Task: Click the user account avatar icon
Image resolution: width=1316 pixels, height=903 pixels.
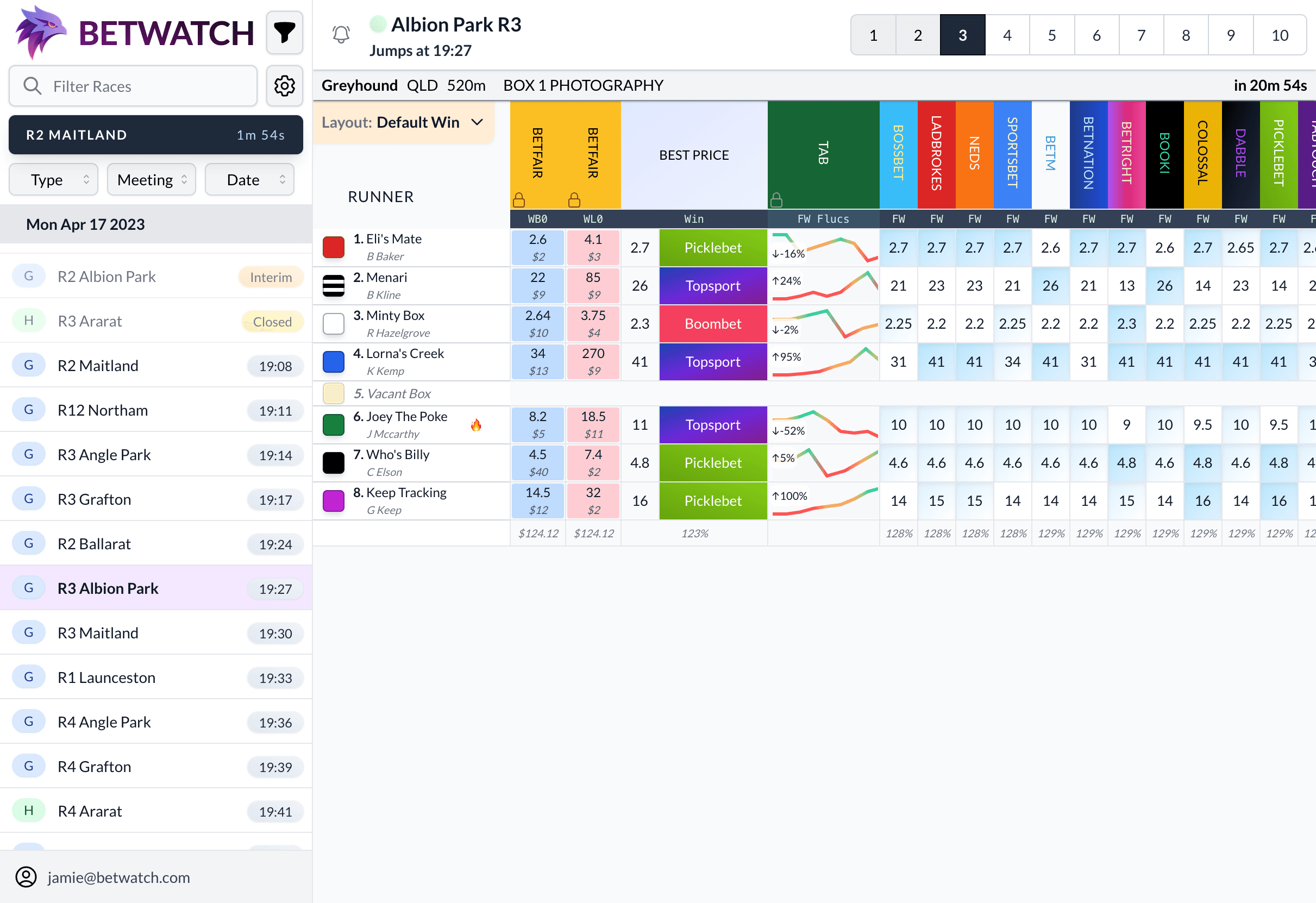Action: click(x=26, y=877)
